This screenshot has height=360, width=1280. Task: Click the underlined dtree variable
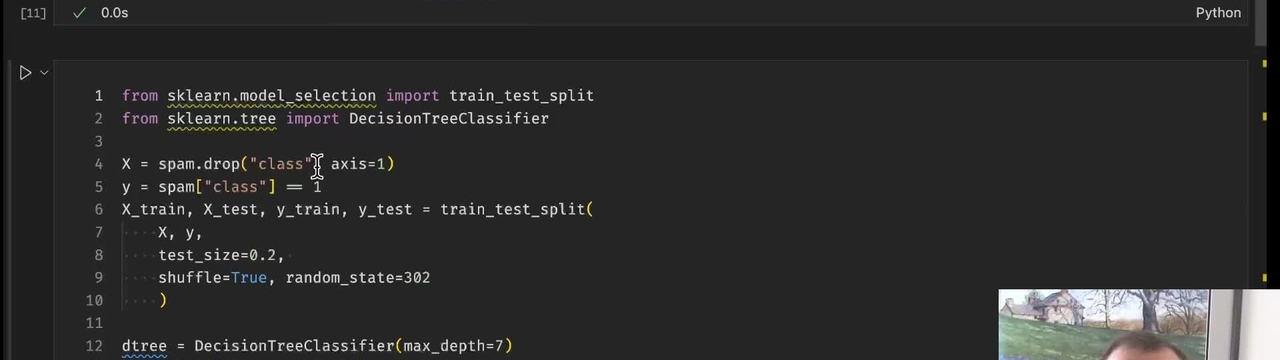point(144,346)
